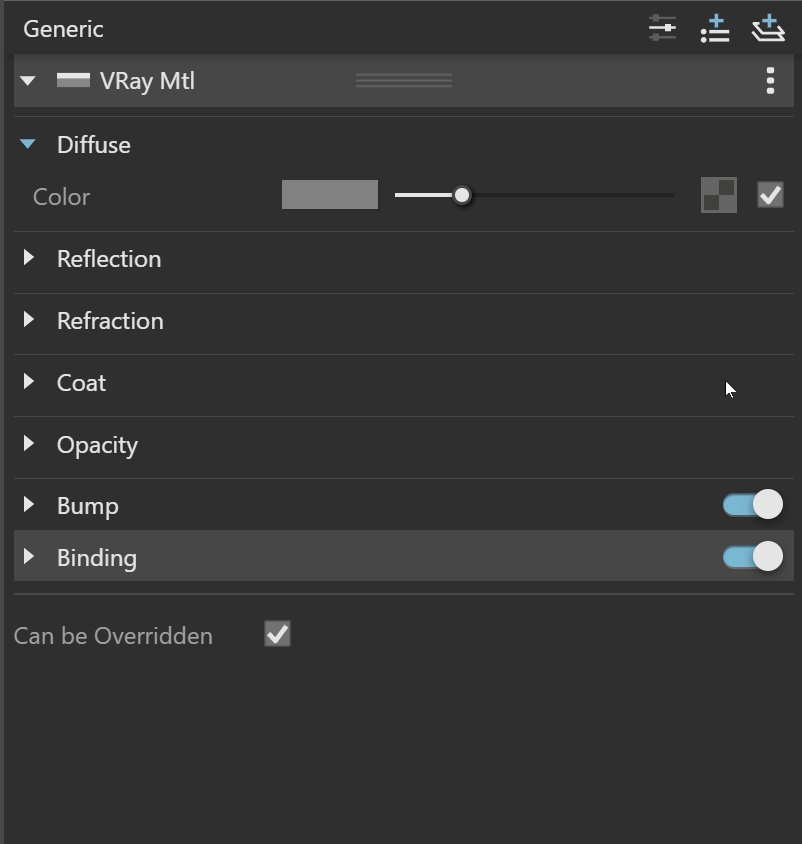802x844 pixels.
Task: Uncheck the Can be Overridden checkbox
Action: click(x=277, y=634)
